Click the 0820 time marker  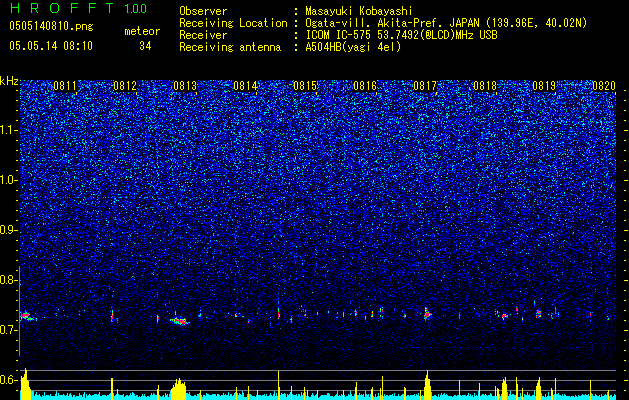point(604,86)
